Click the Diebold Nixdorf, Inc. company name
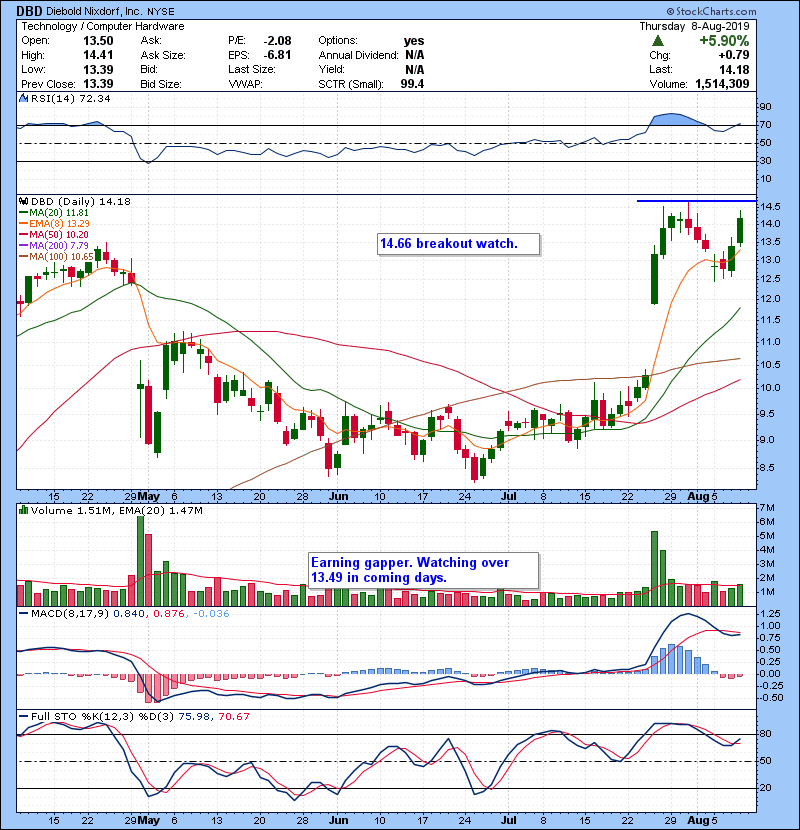This screenshot has height=830, width=800. pos(96,11)
